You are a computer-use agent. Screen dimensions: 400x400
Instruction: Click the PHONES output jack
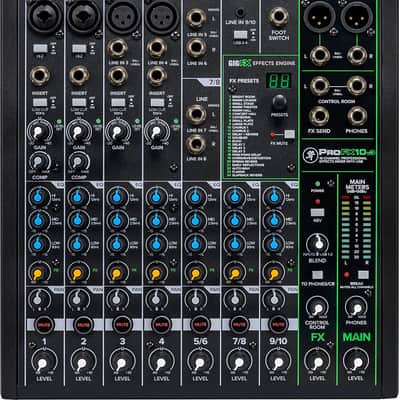[x=357, y=116]
